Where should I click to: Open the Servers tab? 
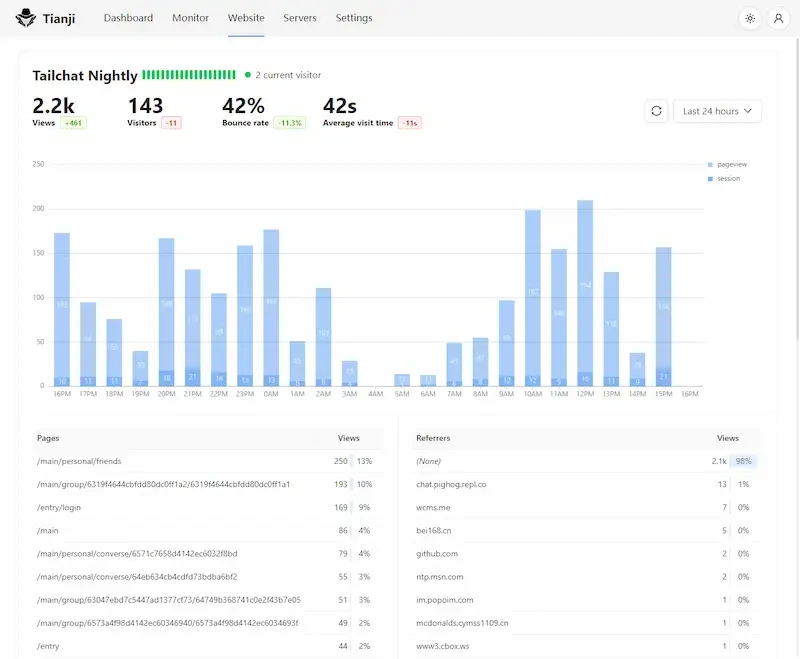point(300,18)
